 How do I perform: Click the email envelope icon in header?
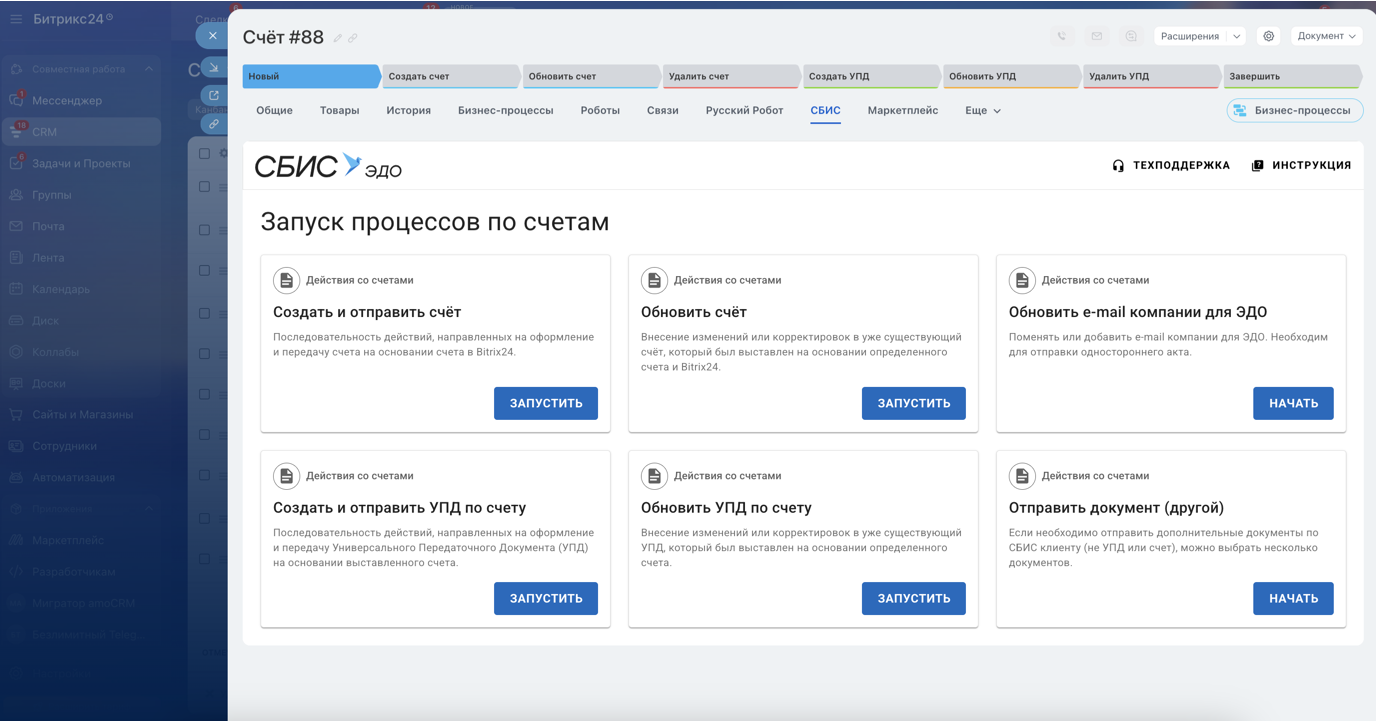1096,36
